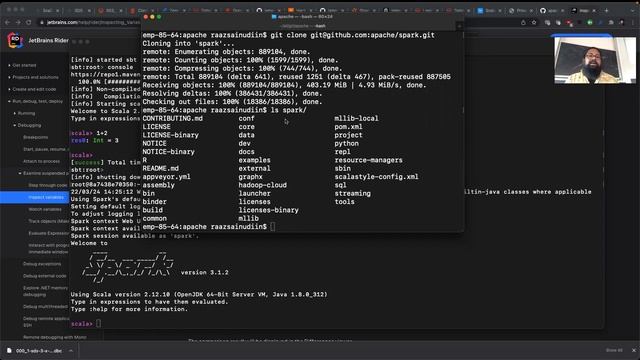Expand the Get started sidebar section
This screenshot has width=640, height=360.
tap(24, 65)
